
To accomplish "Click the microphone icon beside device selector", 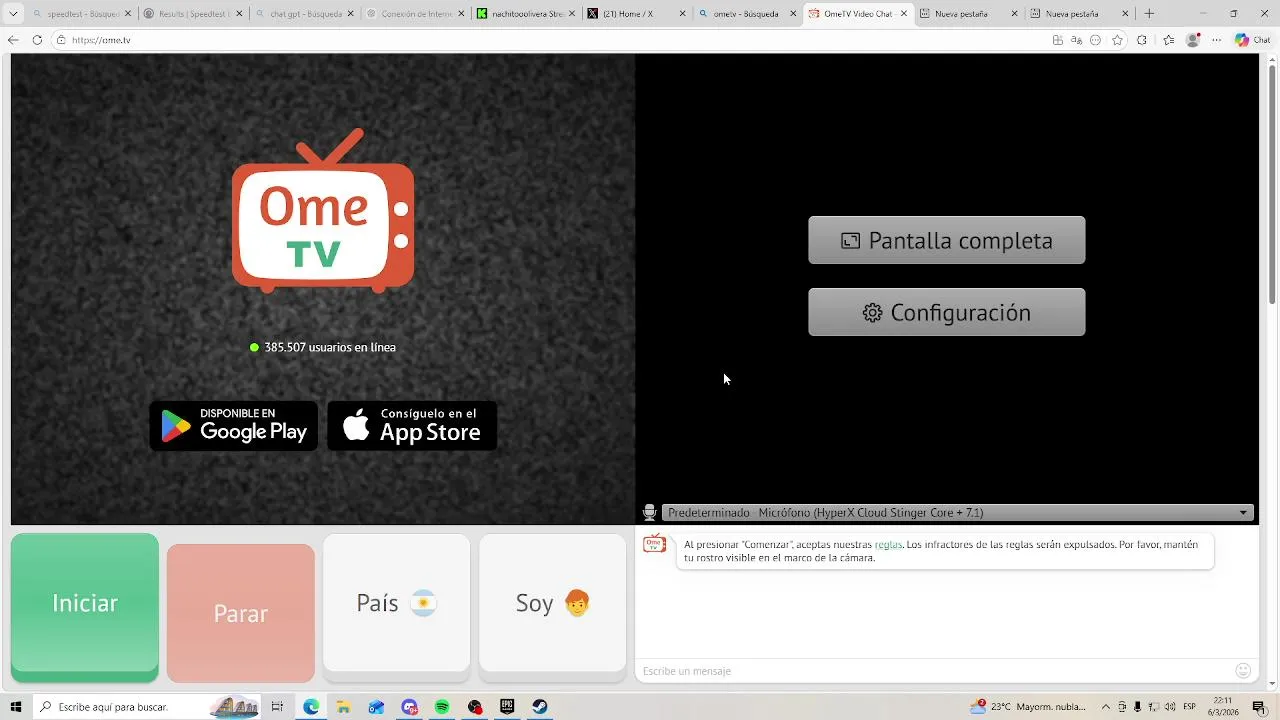I will click(649, 512).
